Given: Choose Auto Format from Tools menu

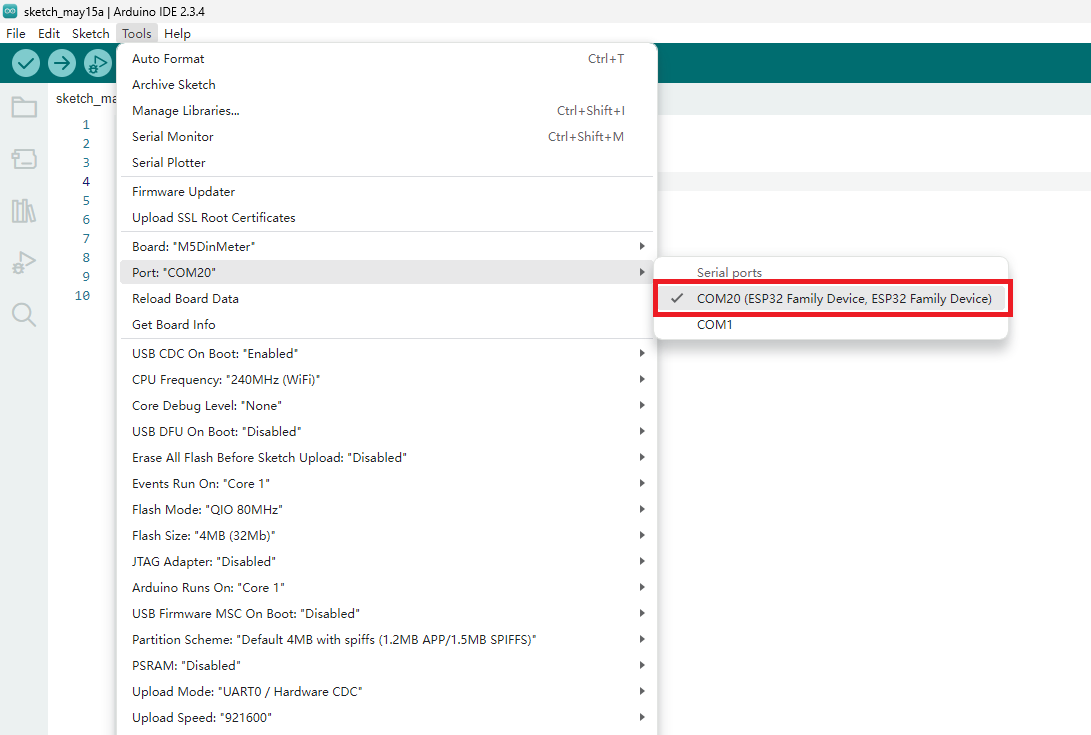Looking at the screenshot, I should pos(387,58).
